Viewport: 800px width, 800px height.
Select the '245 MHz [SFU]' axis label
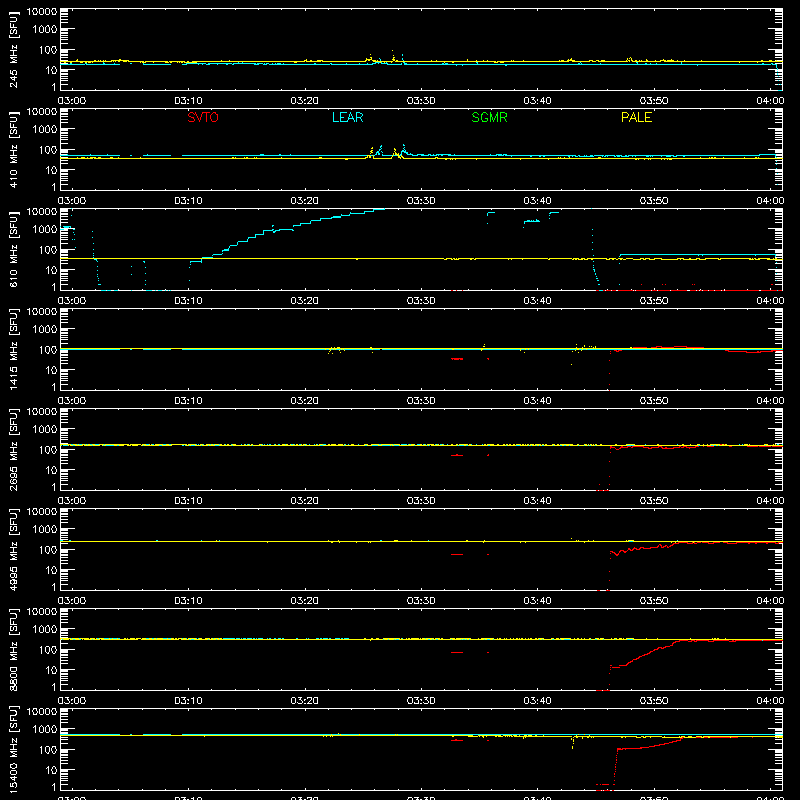tap(14, 50)
